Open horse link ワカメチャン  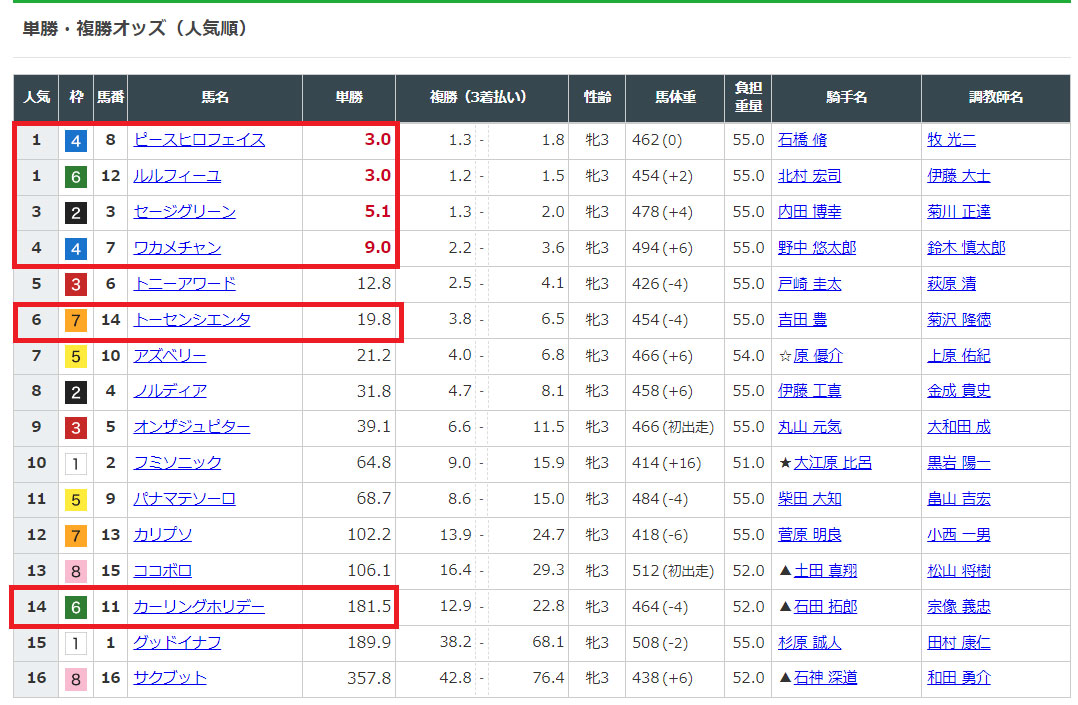178,248
